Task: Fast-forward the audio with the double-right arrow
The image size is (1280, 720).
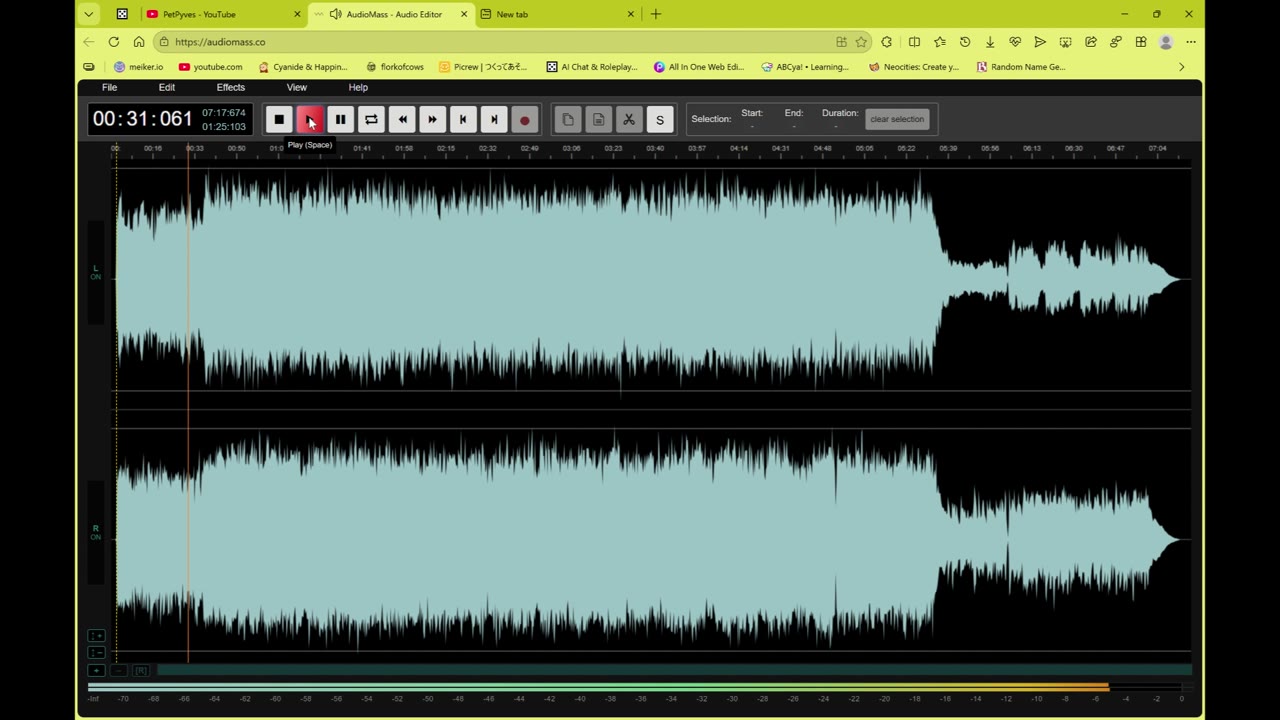Action: click(x=432, y=120)
